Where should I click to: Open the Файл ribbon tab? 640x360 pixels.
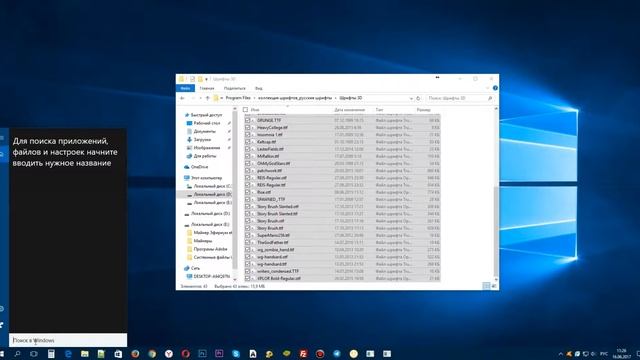tap(185, 88)
